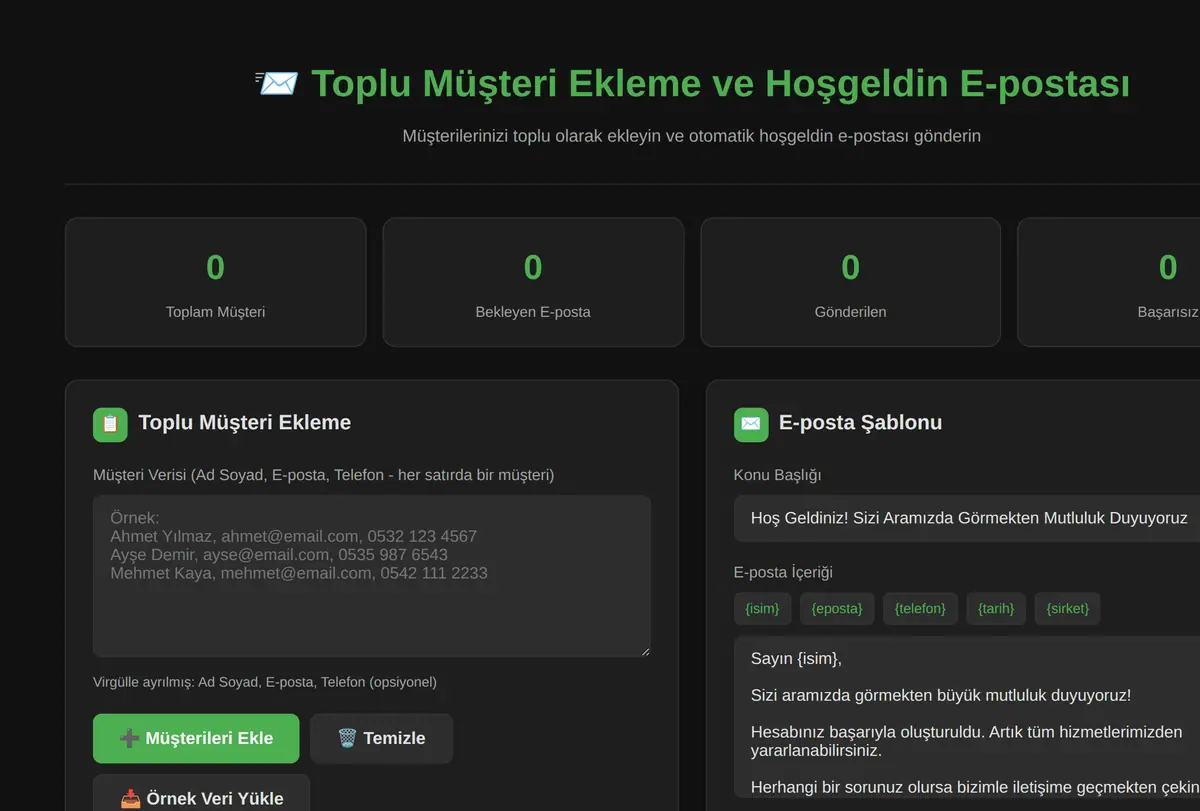Insert the {sirket} placeholder tag
Viewport: 1200px width, 811px height.
[x=1067, y=608]
